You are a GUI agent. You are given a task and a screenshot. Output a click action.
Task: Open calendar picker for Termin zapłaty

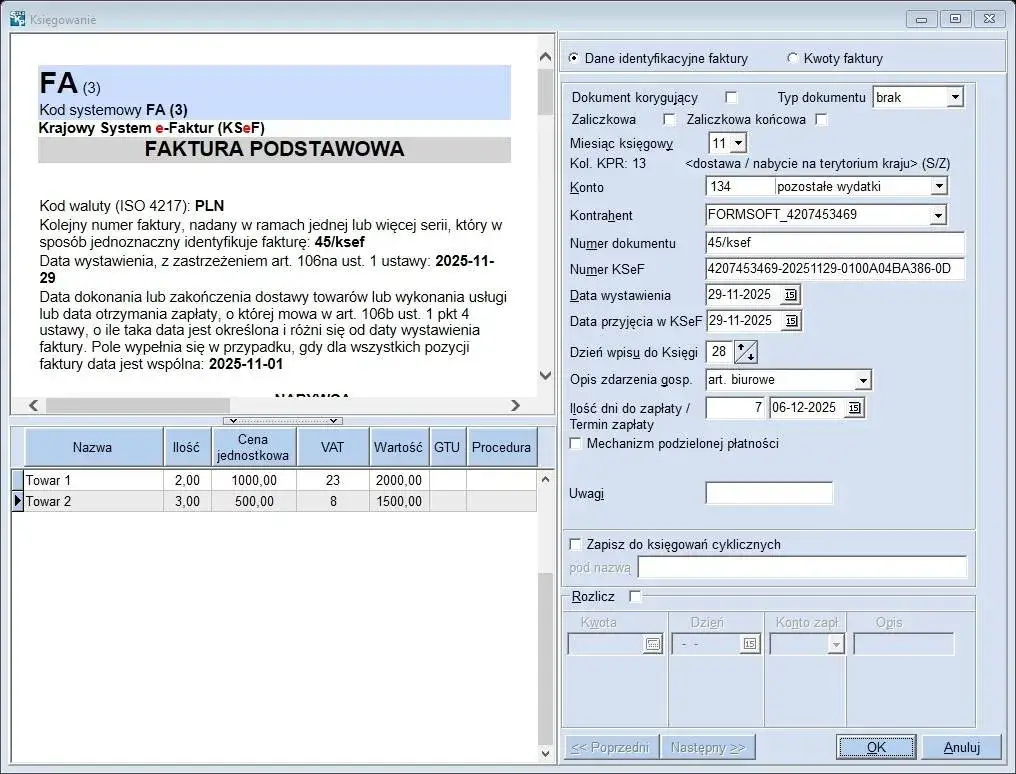coord(854,408)
